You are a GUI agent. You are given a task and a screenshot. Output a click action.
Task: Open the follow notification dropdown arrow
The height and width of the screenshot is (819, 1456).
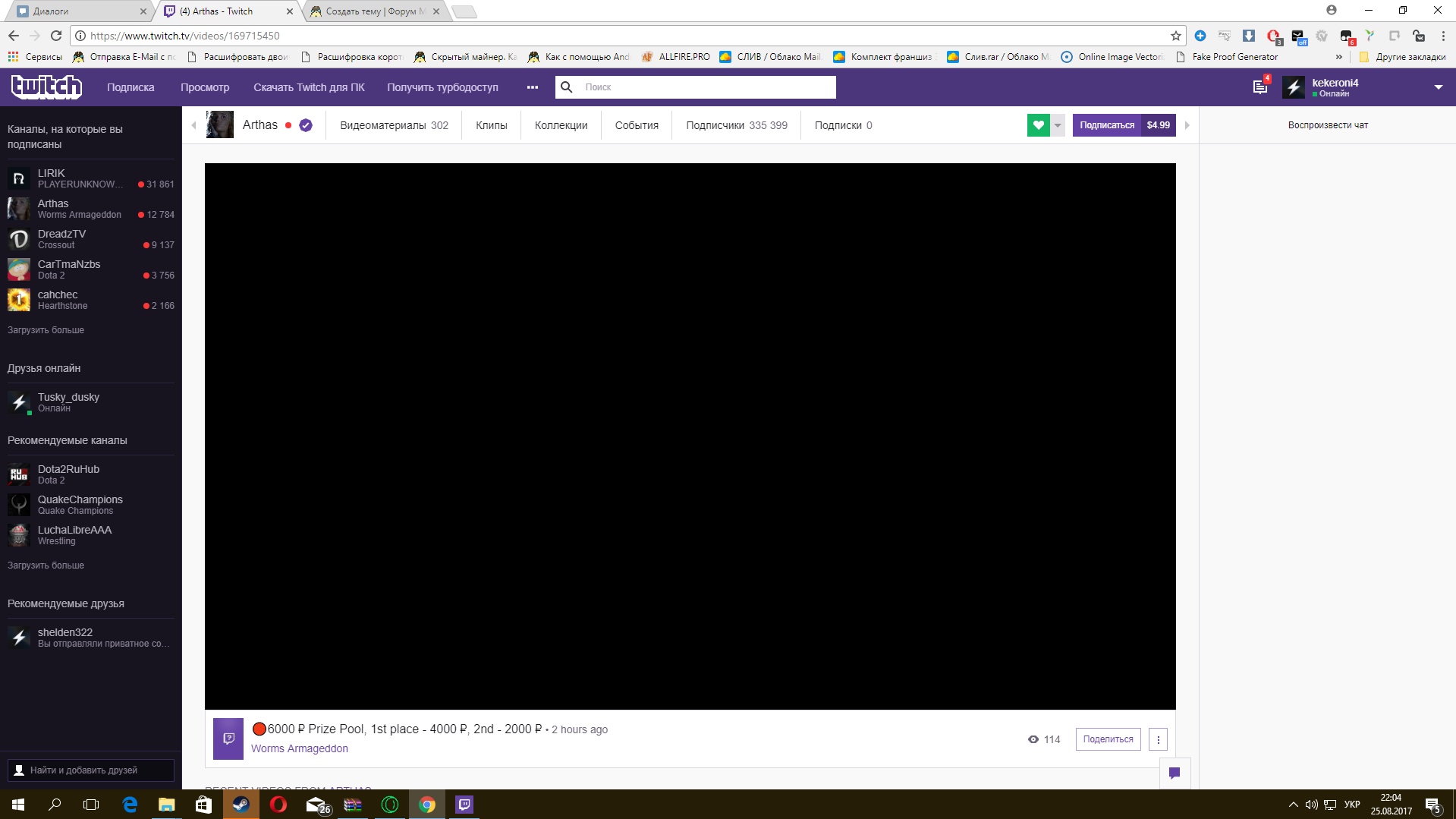click(1058, 125)
